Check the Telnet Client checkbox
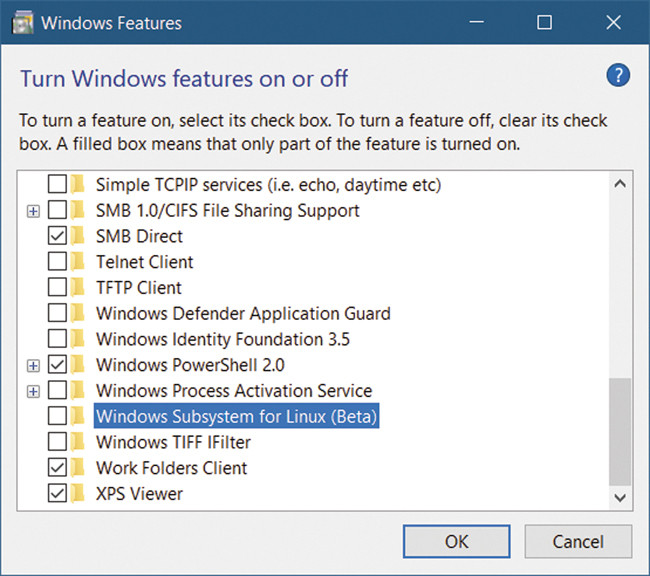The image size is (650, 576). click(58, 263)
